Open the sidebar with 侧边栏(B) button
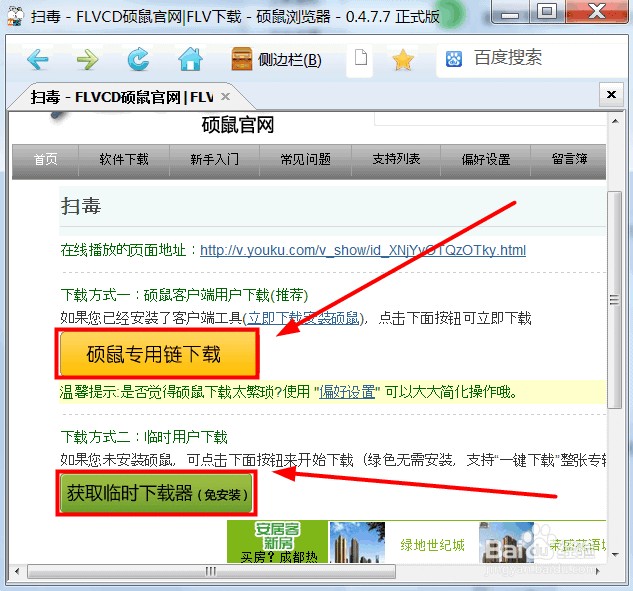Viewport: 633px width, 591px height. point(277,60)
